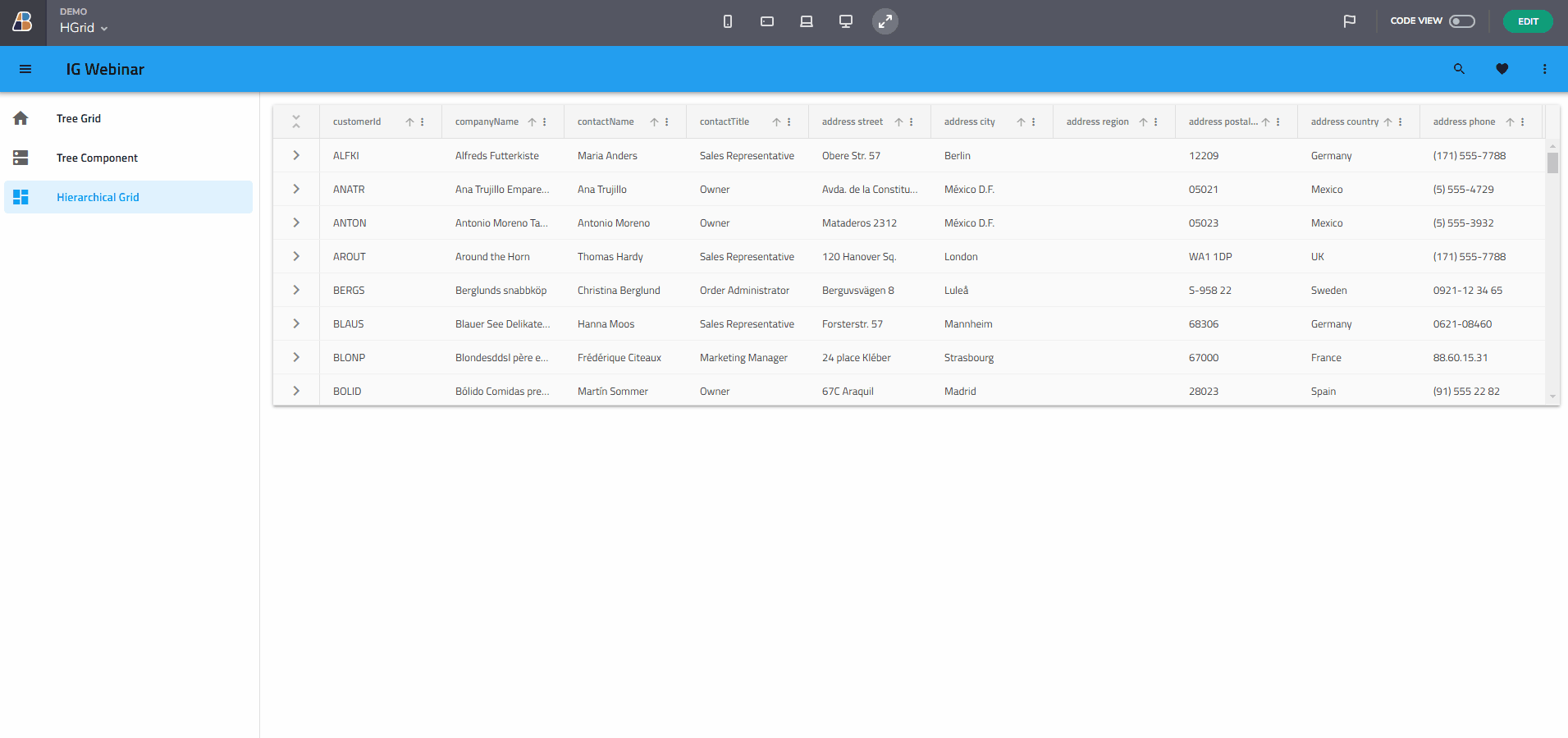Open the Tree Grid navigation item
1568x738 pixels.
click(x=79, y=118)
